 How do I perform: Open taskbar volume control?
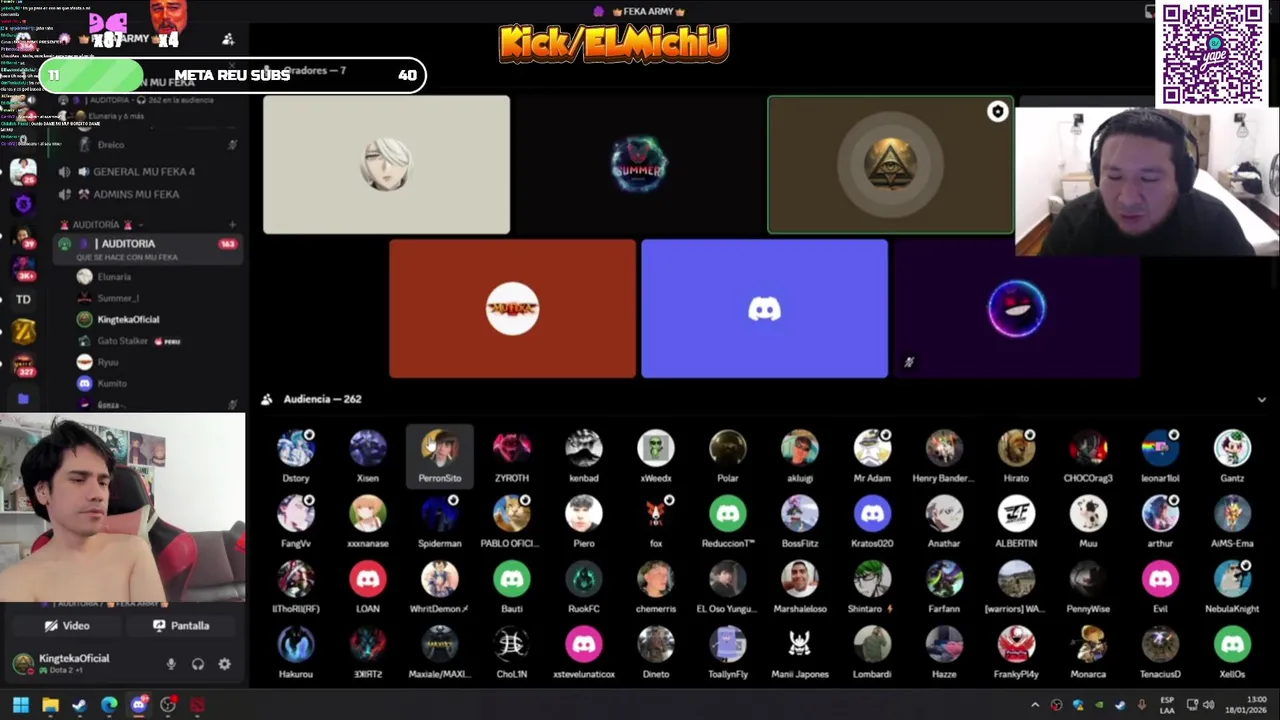click(x=1210, y=705)
